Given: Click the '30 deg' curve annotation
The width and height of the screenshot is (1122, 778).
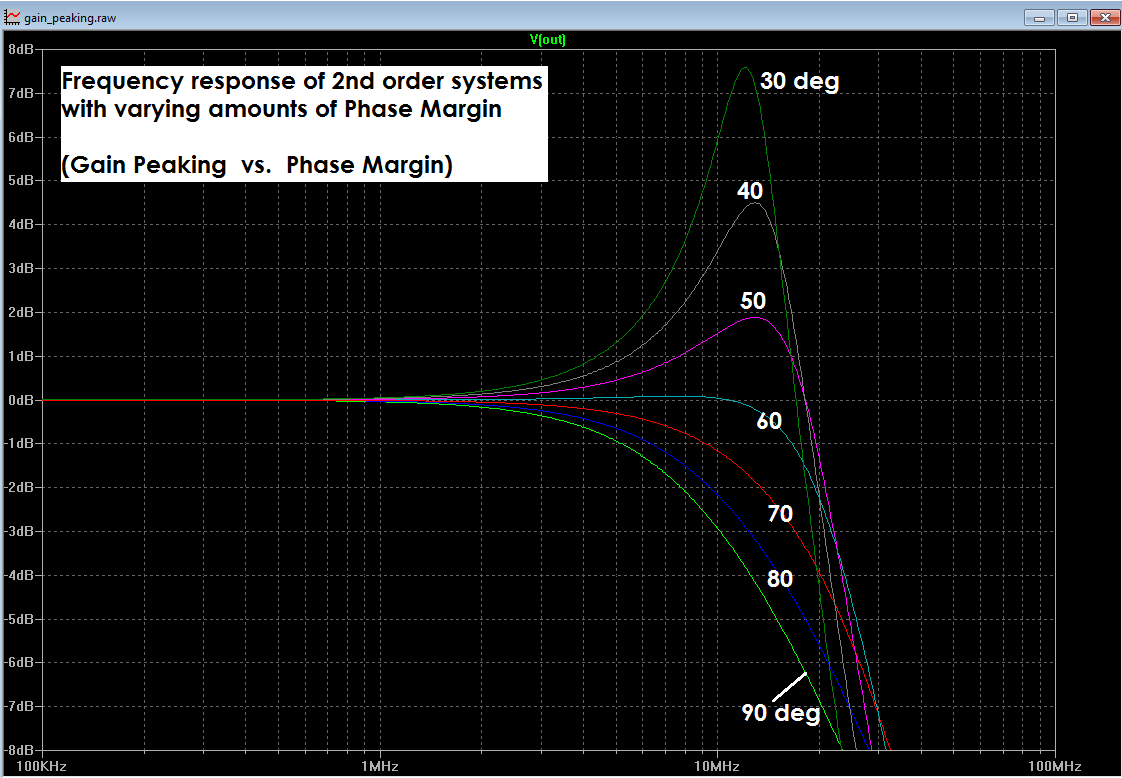Looking at the screenshot, I should tap(799, 81).
